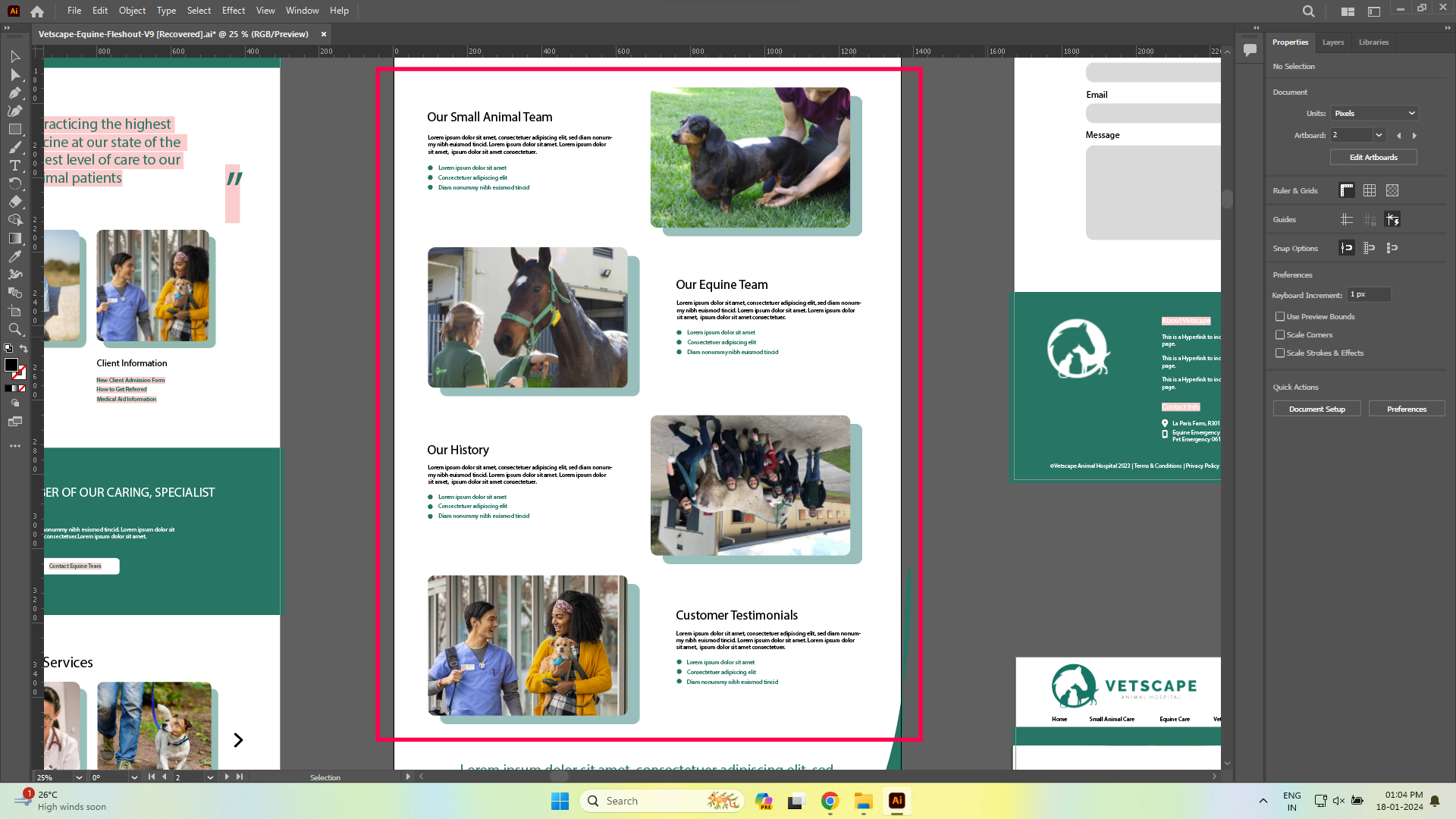Enable Scale Strokes & Effects checkbox
Screen dimensions: 1456x819
coord(1280,353)
